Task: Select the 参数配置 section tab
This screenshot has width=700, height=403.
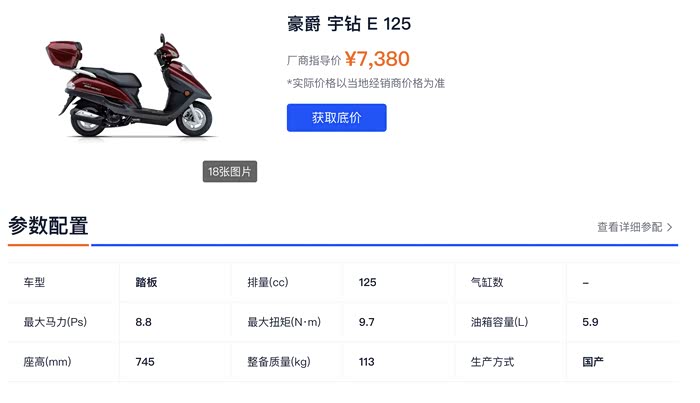Action: tap(48, 226)
